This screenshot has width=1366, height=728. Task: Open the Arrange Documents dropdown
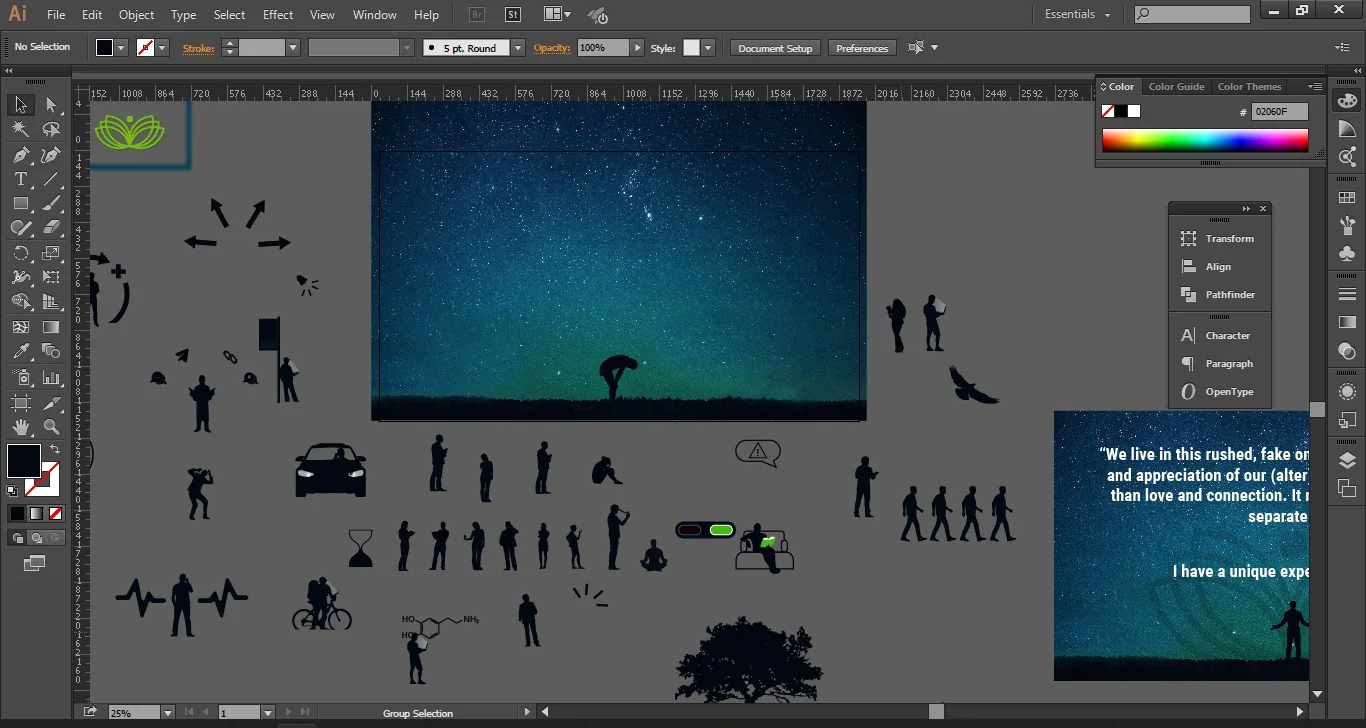pyautogui.click(x=557, y=15)
